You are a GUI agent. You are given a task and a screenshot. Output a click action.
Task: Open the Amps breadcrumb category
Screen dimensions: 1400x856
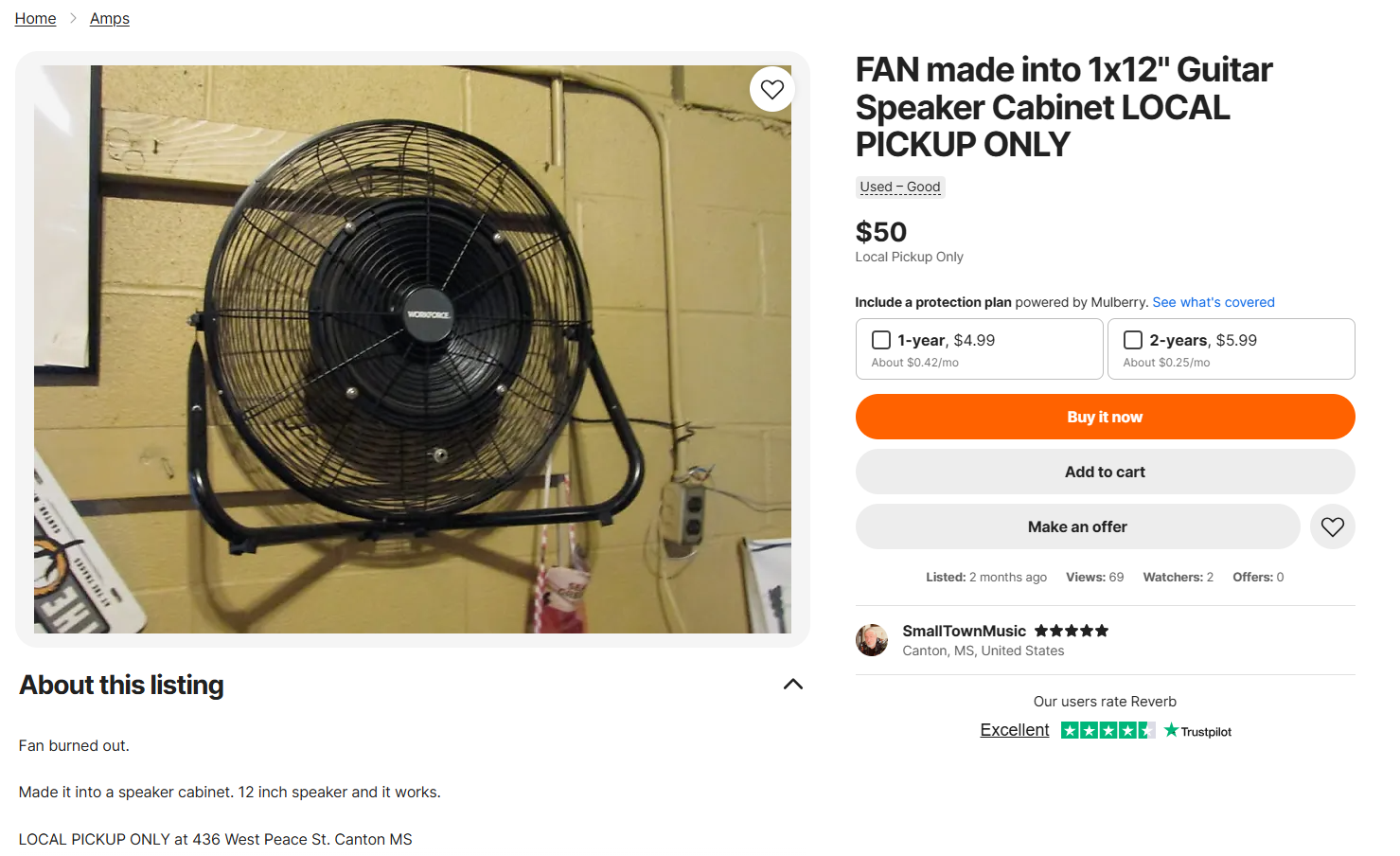coord(110,19)
